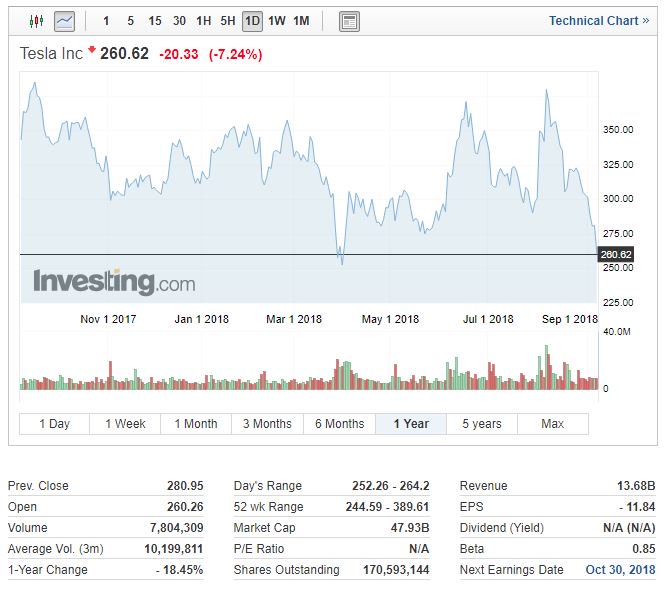
Task: Click the May 1 2018 axis date
Action: (x=390, y=319)
